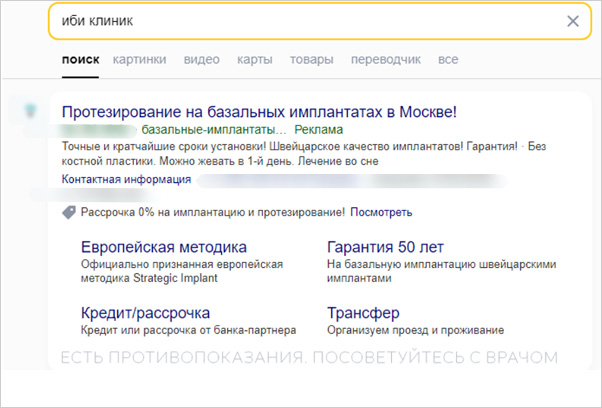Open the "Контактная информация" link
602x408 pixels.
tap(126, 180)
